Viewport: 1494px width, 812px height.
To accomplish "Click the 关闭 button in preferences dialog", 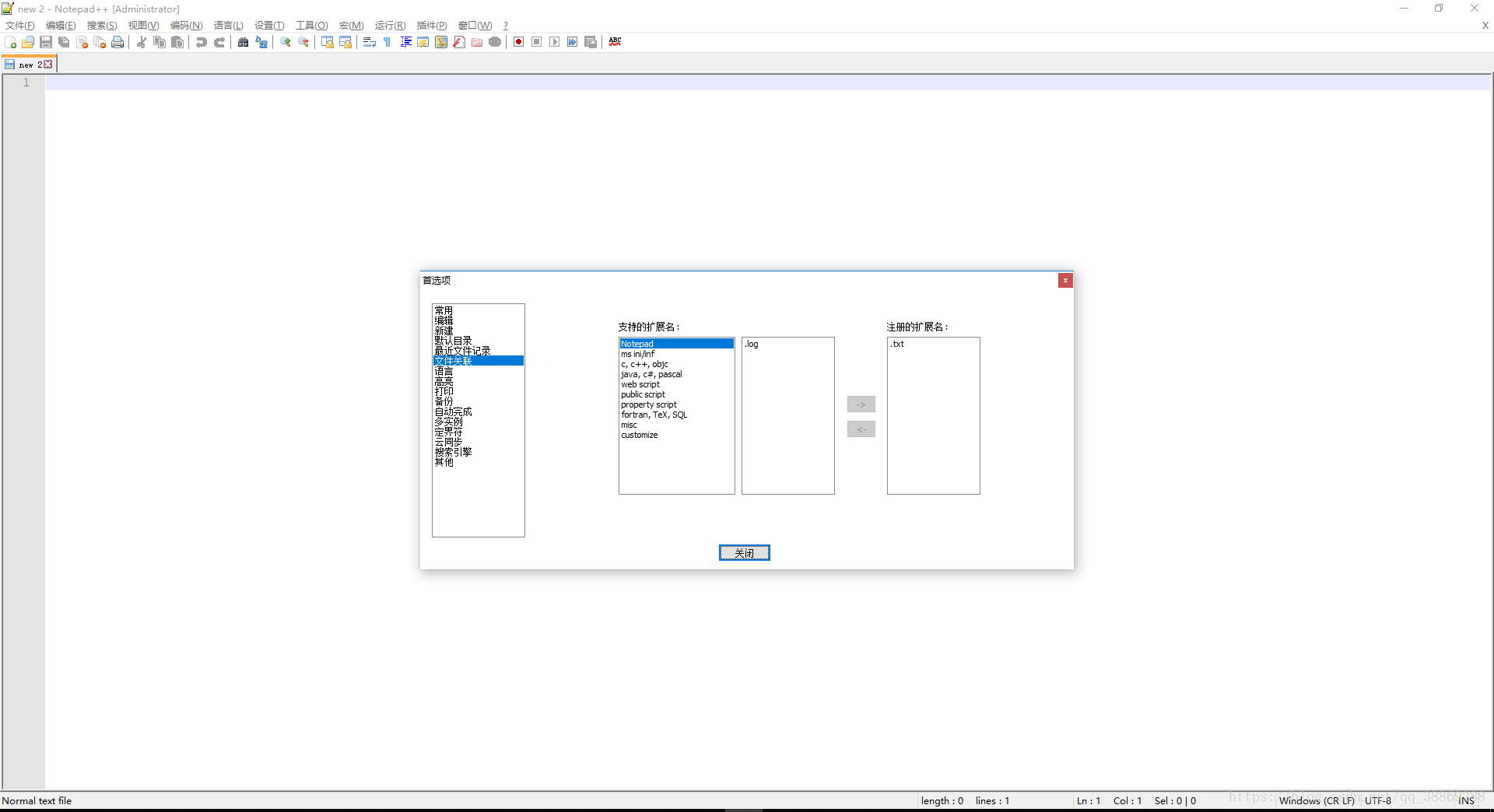I will (x=744, y=553).
